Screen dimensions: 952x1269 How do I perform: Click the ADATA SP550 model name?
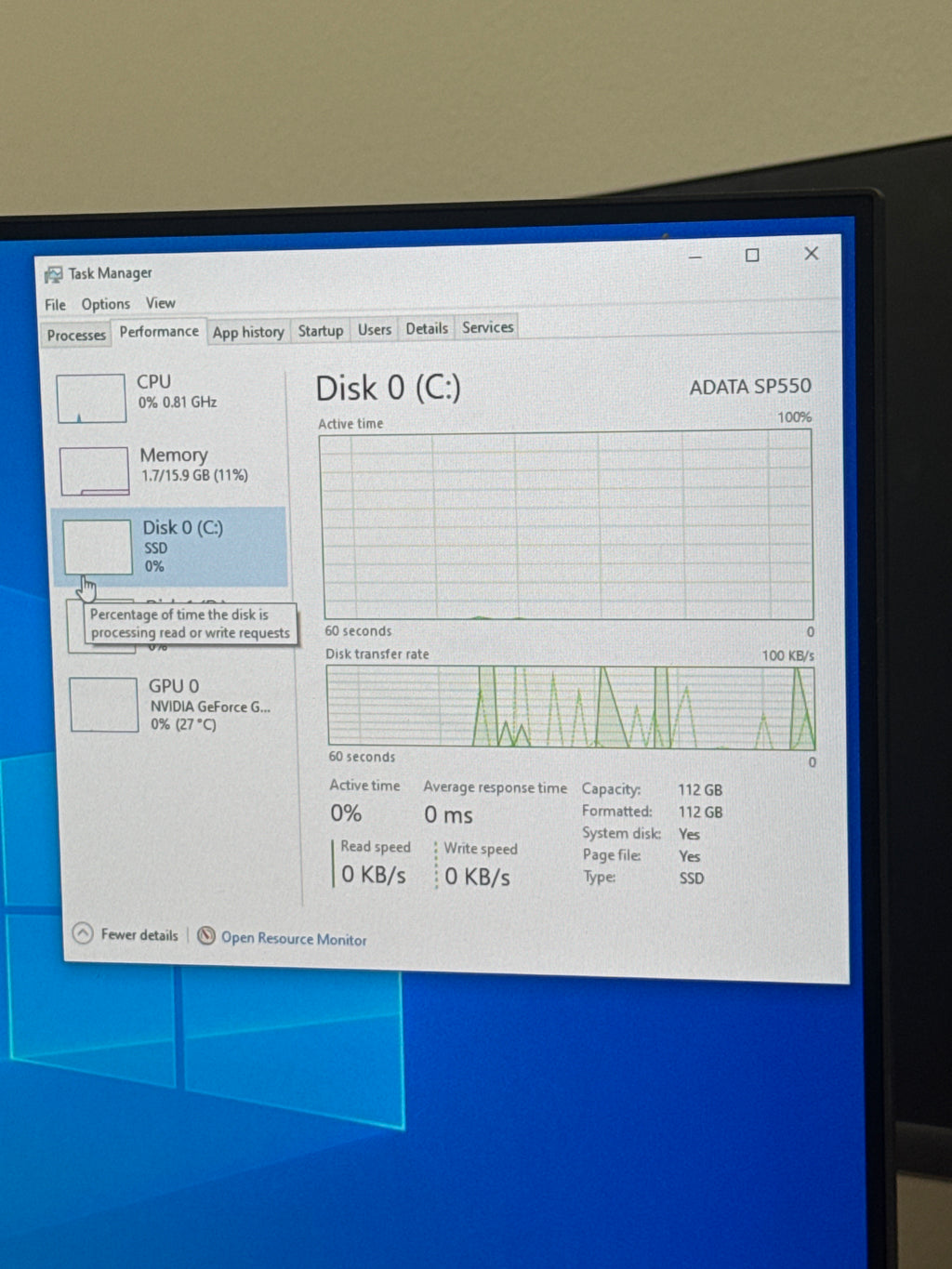click(x=750, y=387)
